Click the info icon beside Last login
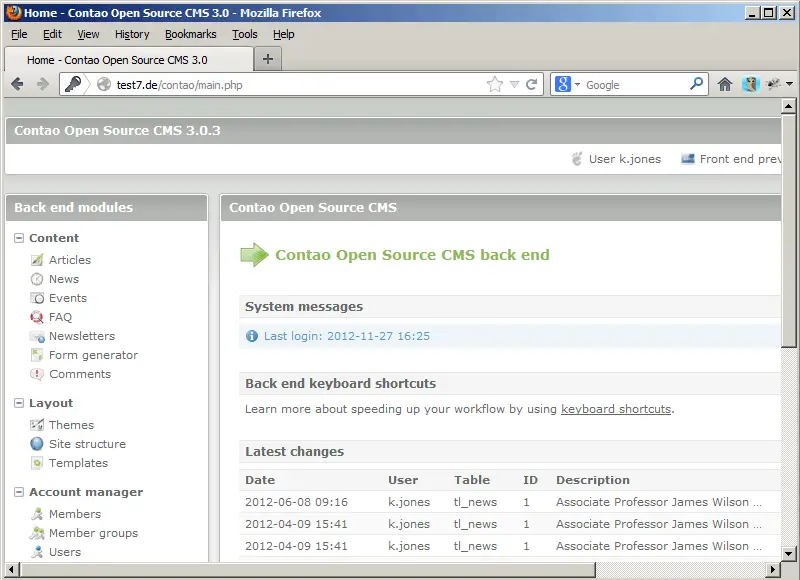The height and width of the screenshot is (580, 800). click(252, 336)
